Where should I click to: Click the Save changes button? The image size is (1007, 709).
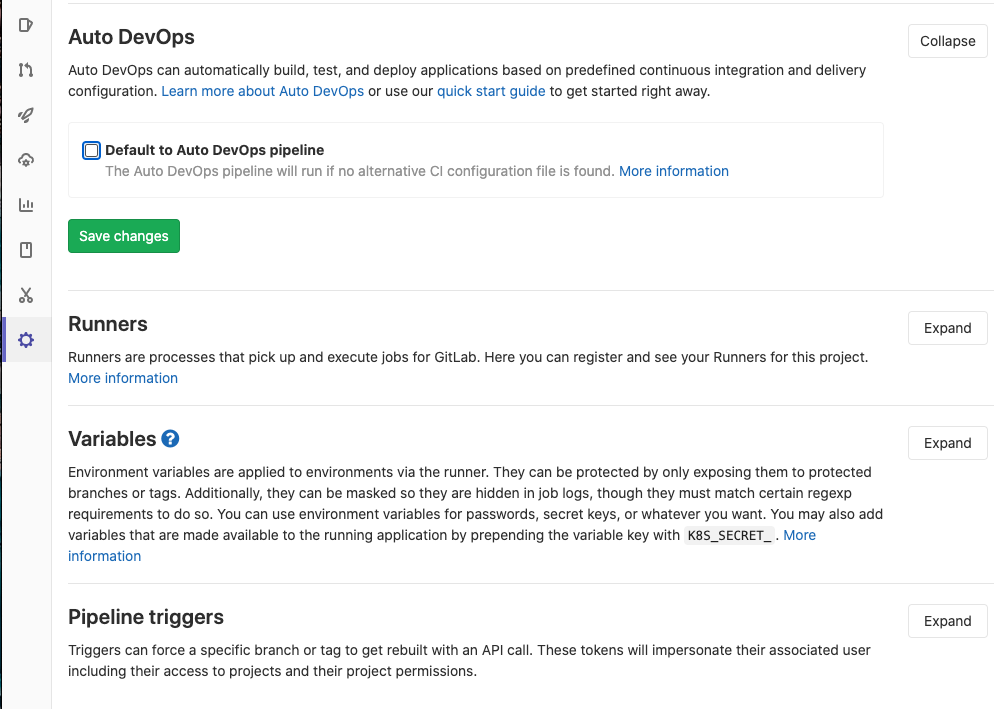pyautogui.click(x=124, y=236)
